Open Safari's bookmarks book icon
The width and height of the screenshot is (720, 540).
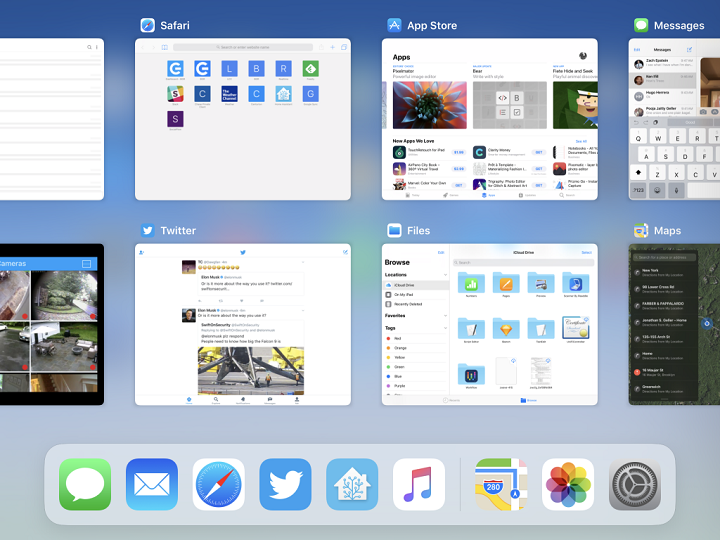click(x=164, y=47)
